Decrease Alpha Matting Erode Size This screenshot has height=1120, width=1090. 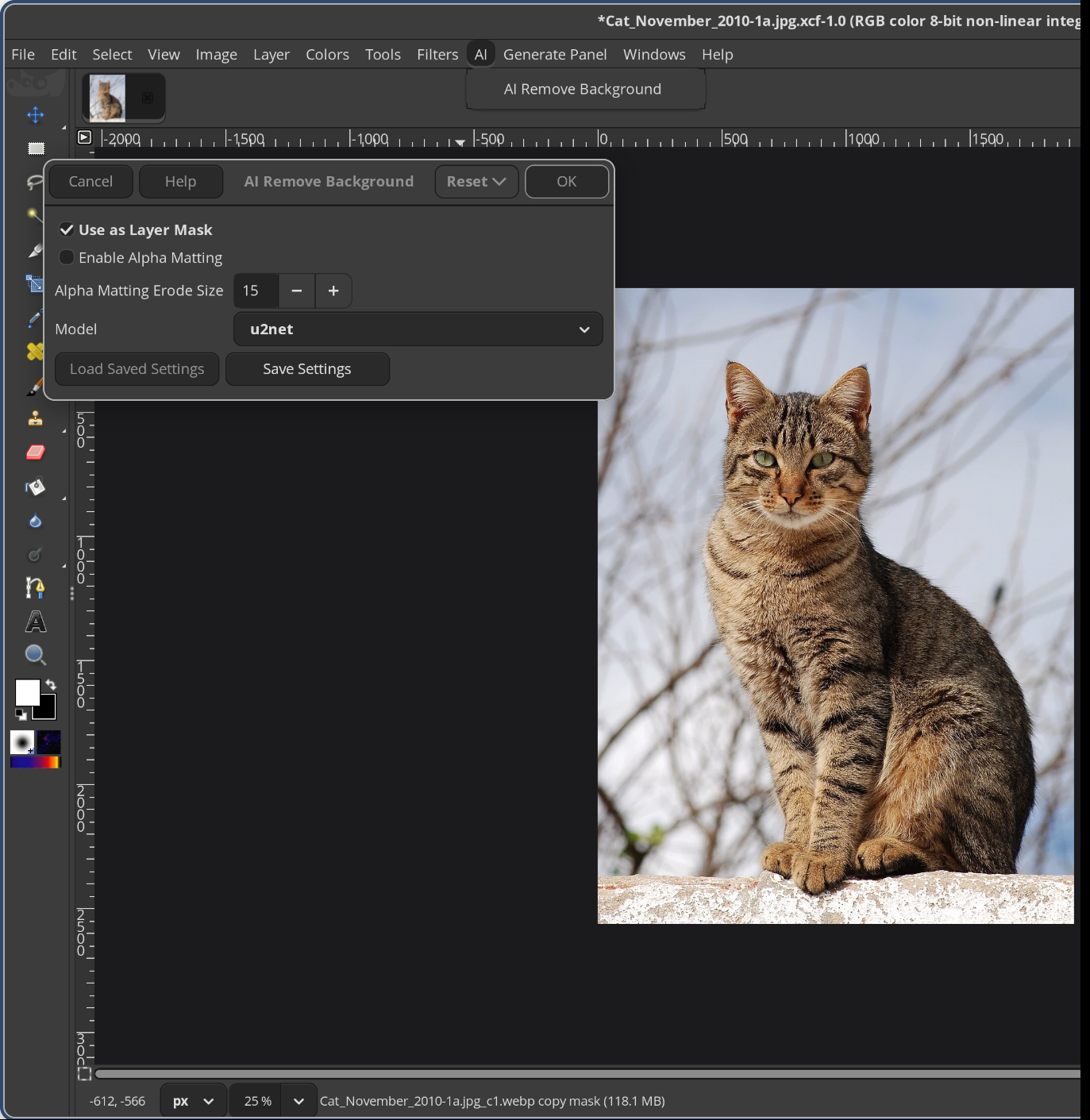[x=297, y=291]
